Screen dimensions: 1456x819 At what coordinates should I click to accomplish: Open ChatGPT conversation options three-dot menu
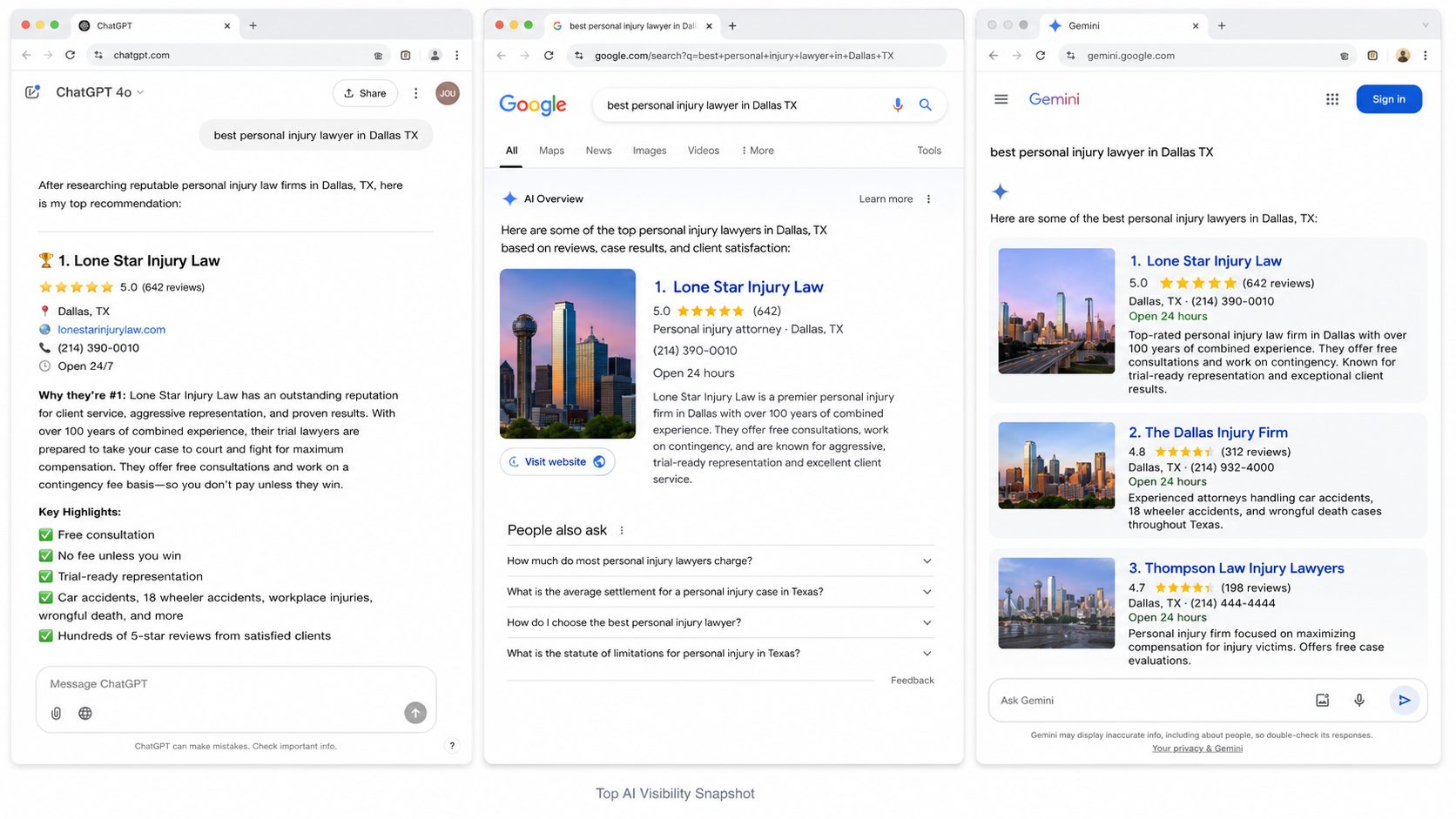pyautogui.click(x=415, y=93)
